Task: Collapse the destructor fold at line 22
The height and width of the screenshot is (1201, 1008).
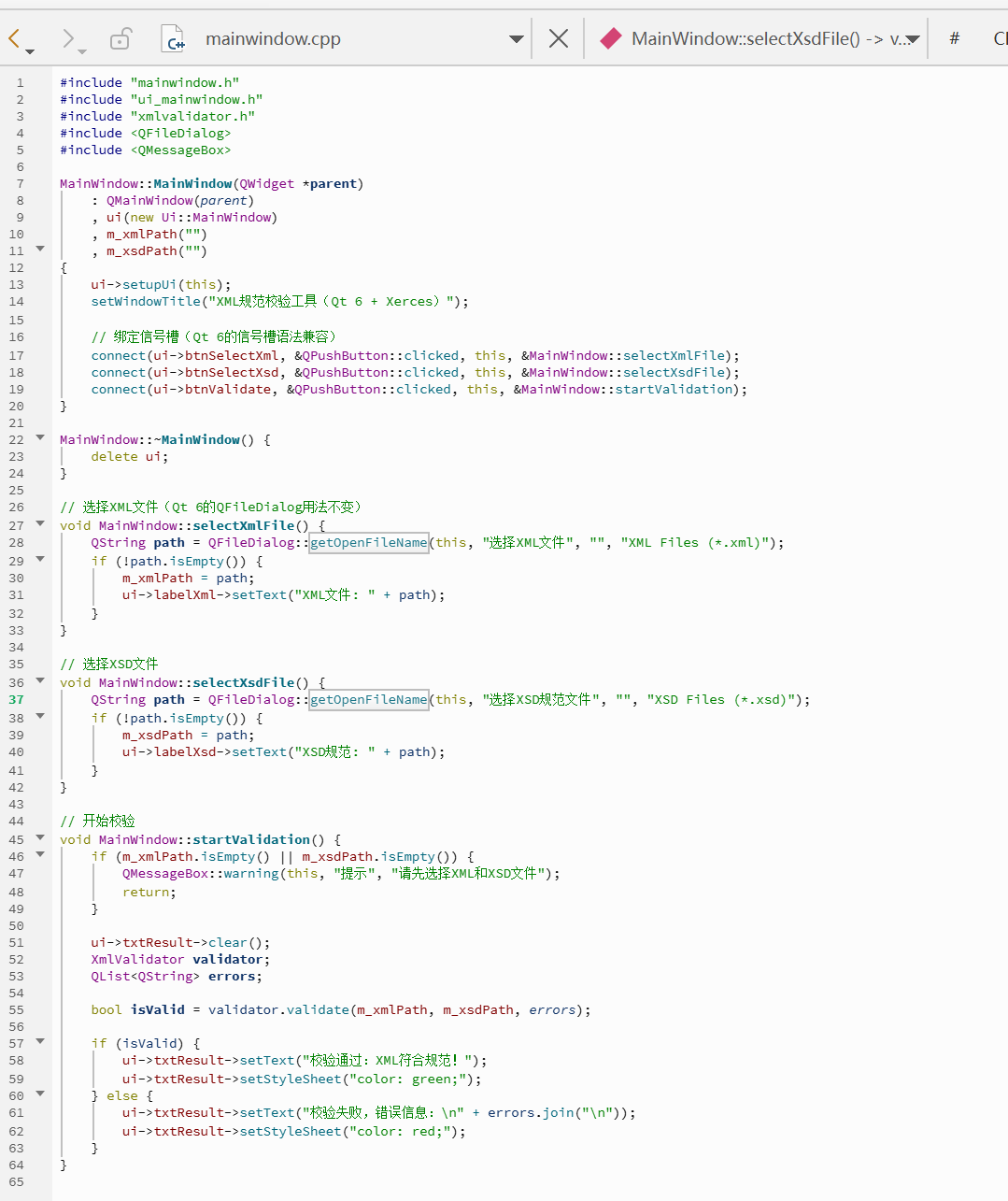Action: [40, 437]
